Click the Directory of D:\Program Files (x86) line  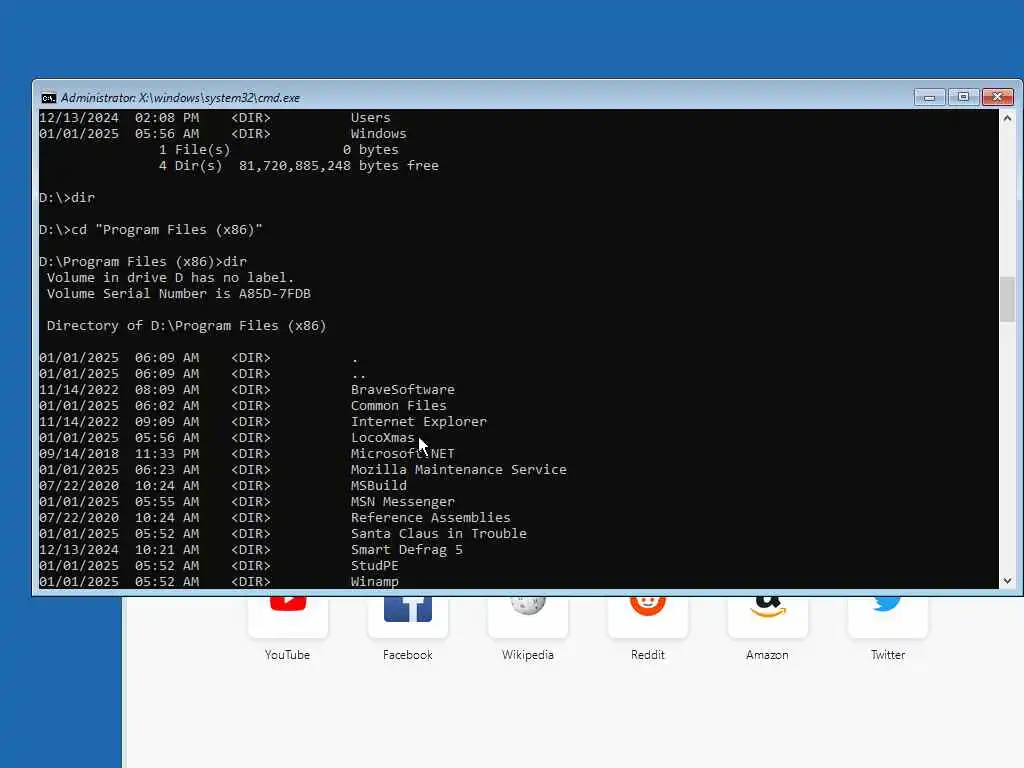click(x=186, y=326)
